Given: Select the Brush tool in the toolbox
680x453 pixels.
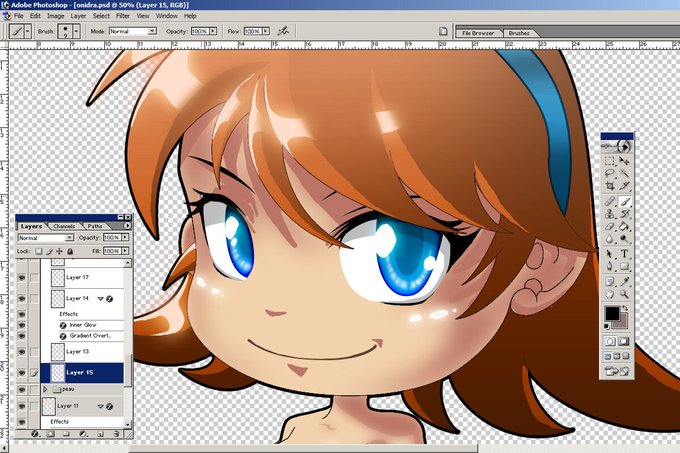Looking at the screenshot, I should [x=624, y=202].
